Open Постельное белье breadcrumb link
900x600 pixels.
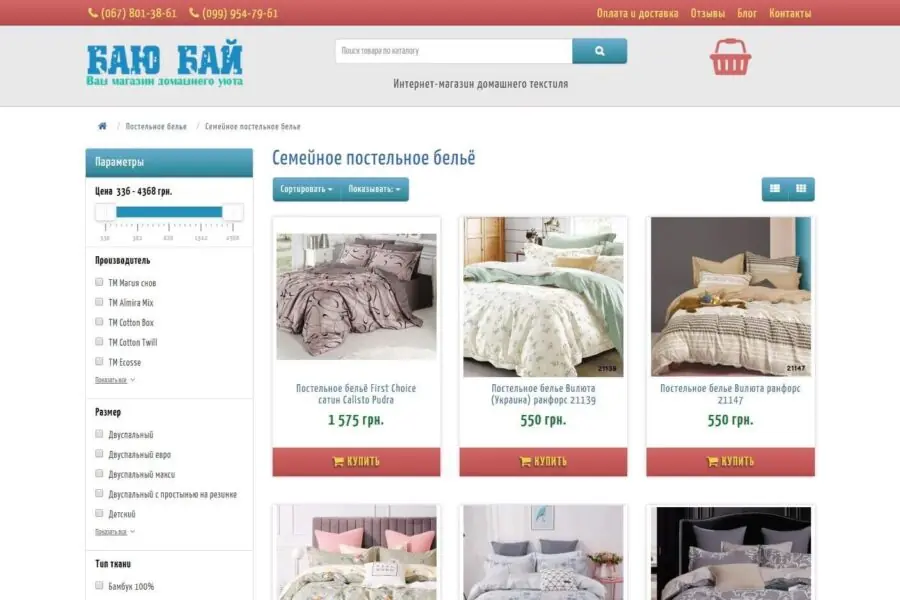156,126
